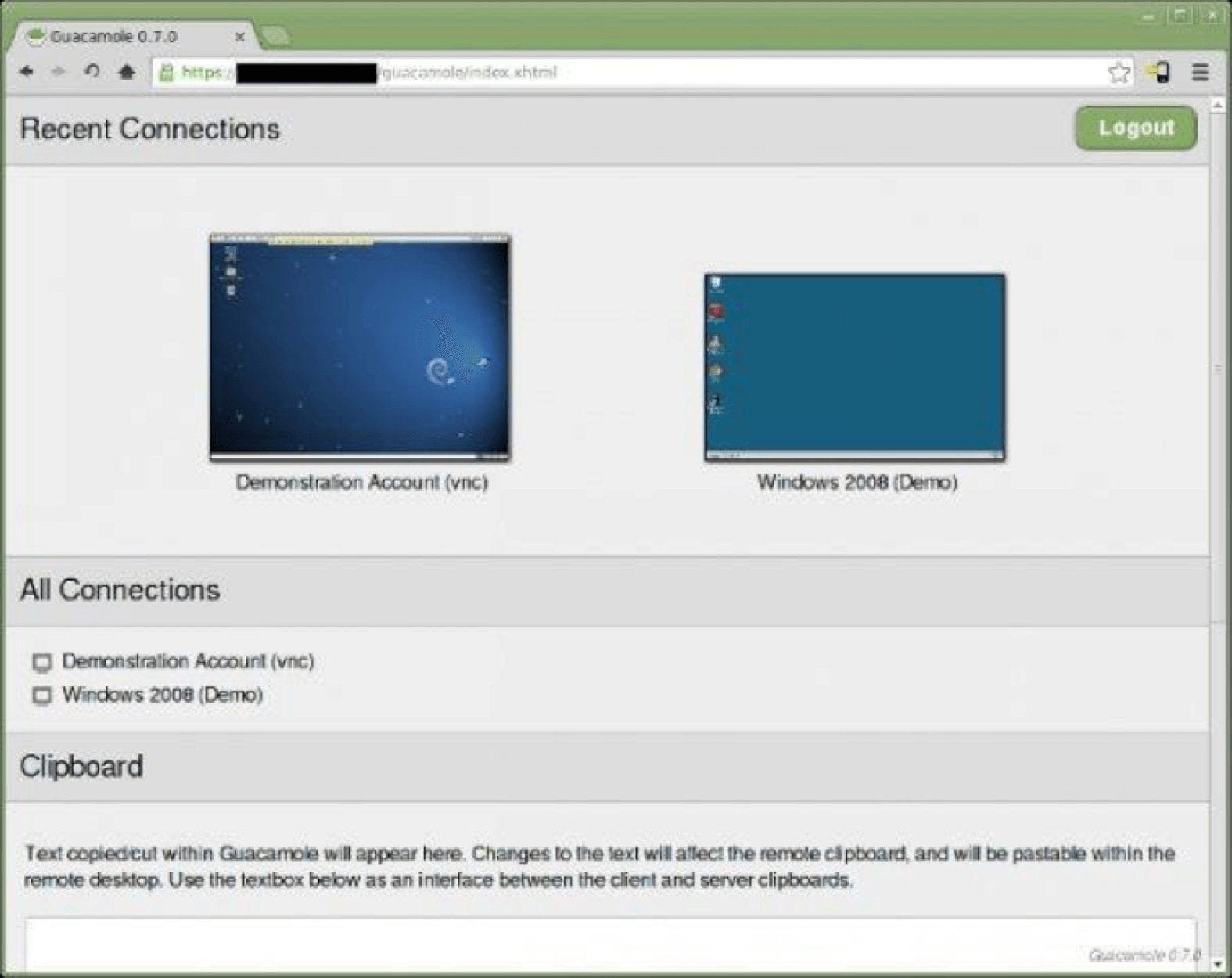The image size is (1232, 978).
Task: Open Demonstration Account (vnc) in All Connections
Action: 188,661
